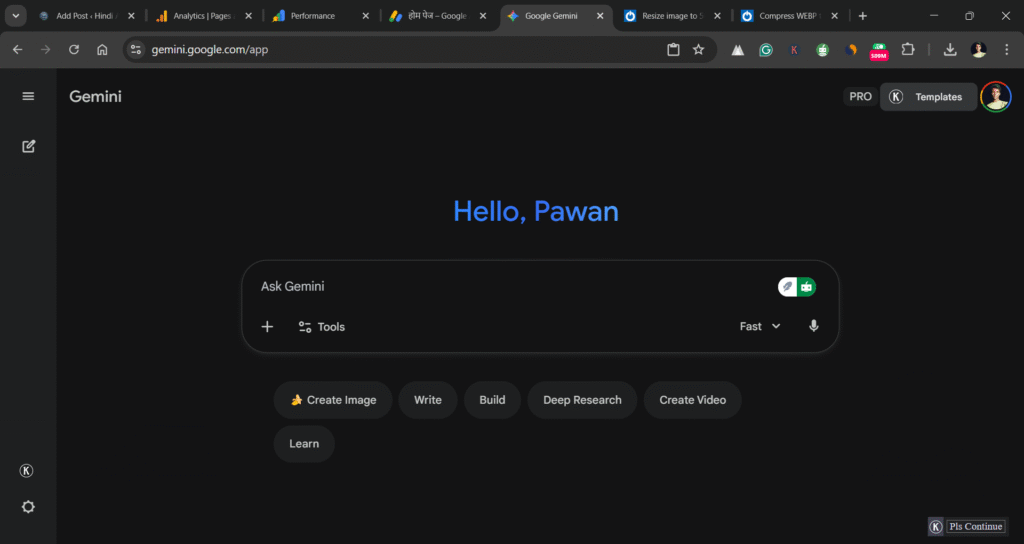This screenshot has width=1024, height=544.
Task: Switch to the Resize image tab
Action: coord(671,16)
